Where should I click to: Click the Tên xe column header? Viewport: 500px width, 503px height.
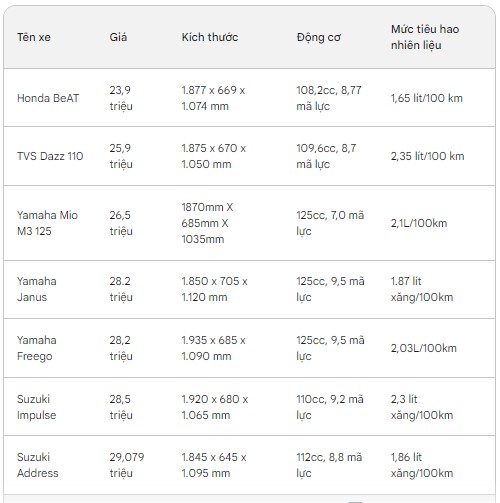(34, 37)
